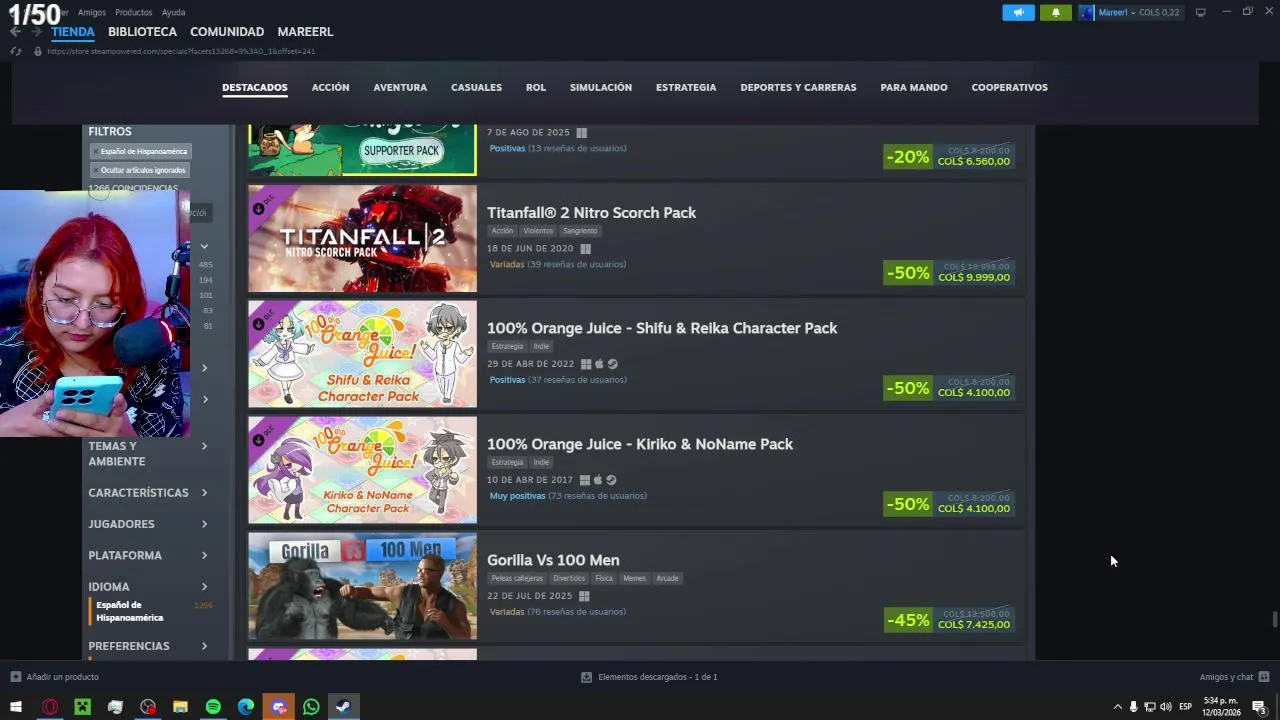Open WhatsApp from the taskbar
The width and height of the screenshot is (1280, 720).
coord(311,707)
